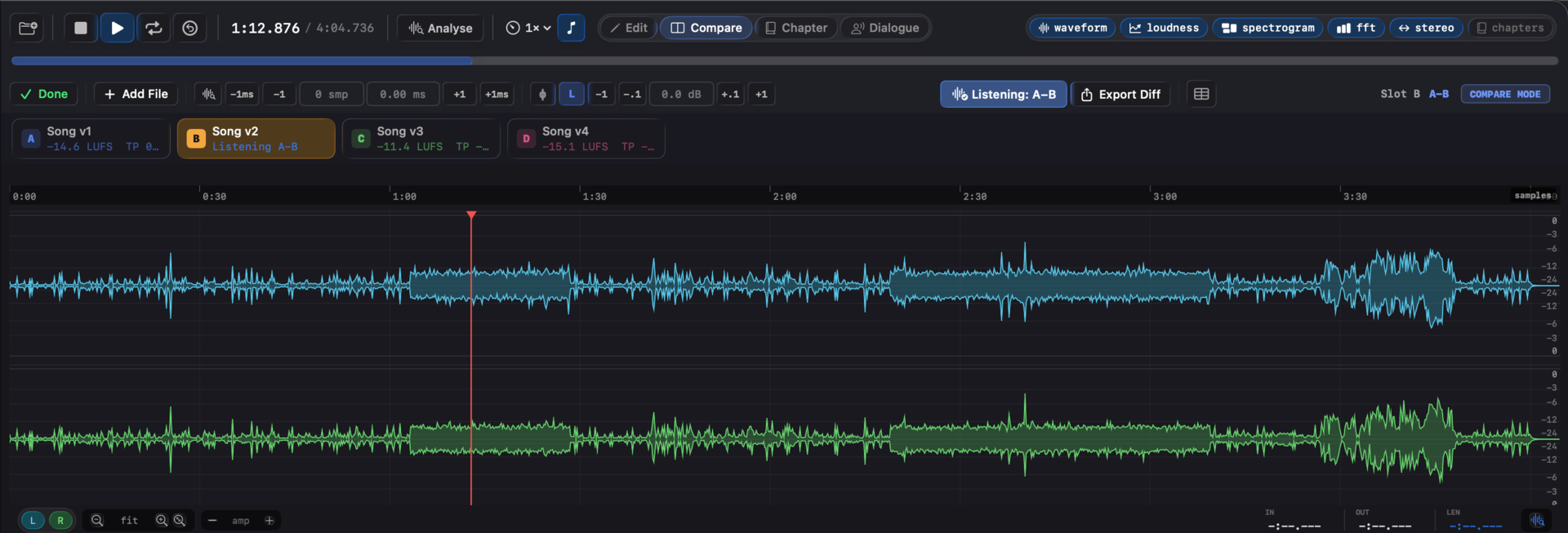Toggle the music note pitch button

coord(571,28)
